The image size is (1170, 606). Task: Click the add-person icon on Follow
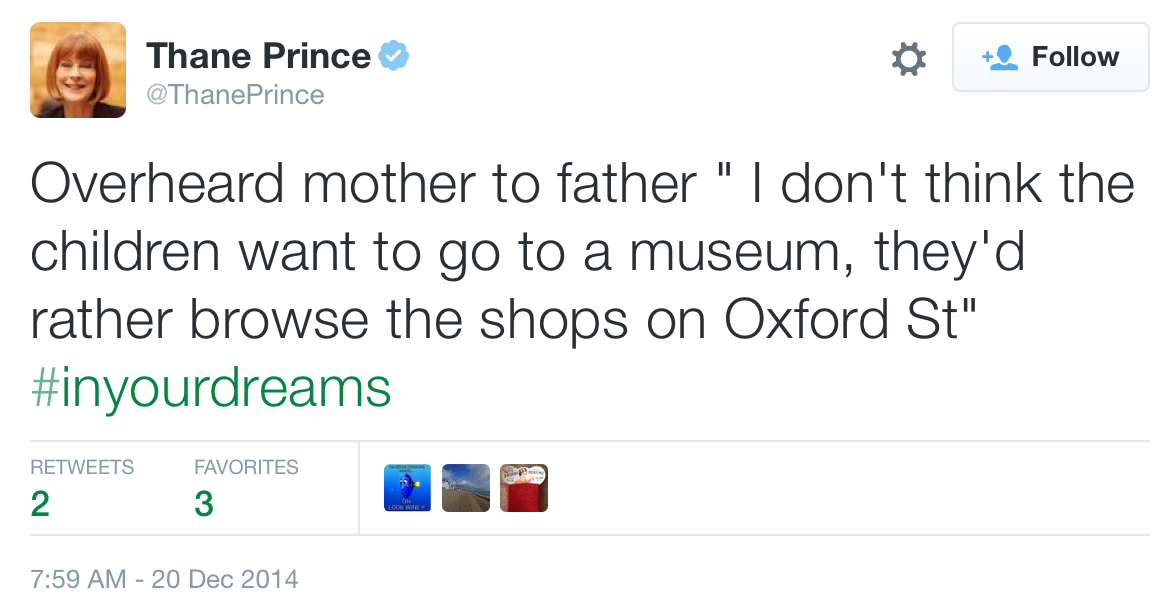point(999,57)
